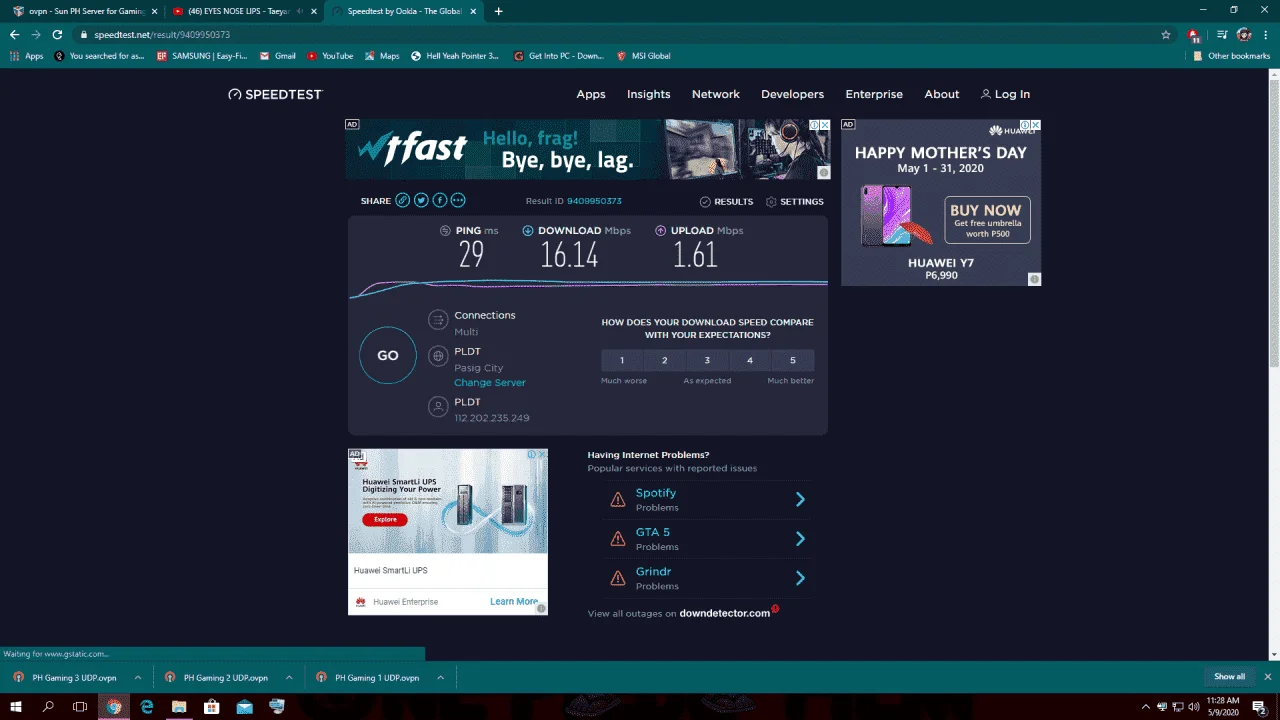The width and height of the screenshot is (1280, 720).
Task: Open more share options ellipsis icon
Action: 458,201
